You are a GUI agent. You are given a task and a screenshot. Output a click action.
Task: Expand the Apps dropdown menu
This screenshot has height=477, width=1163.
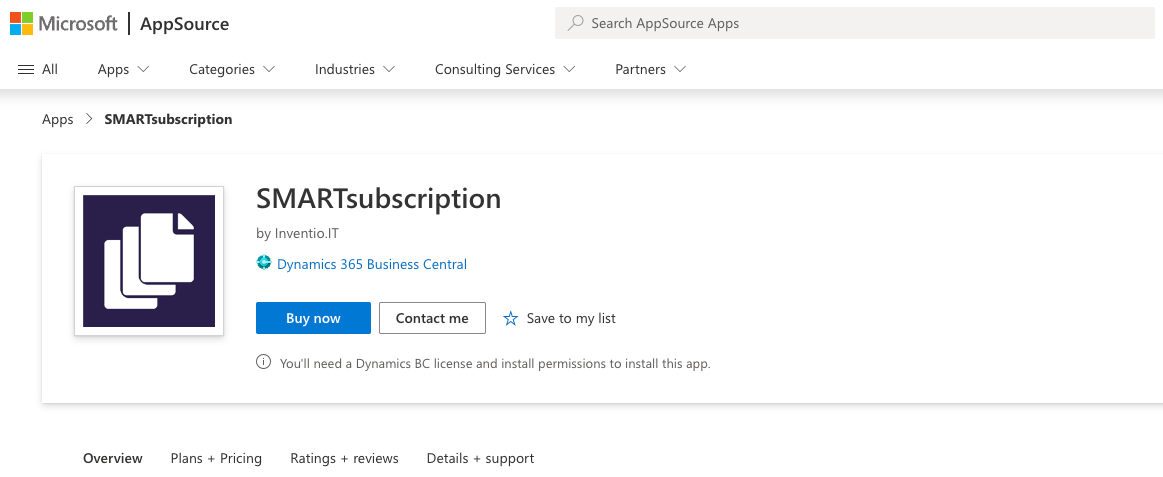click(x=123, y=69)
